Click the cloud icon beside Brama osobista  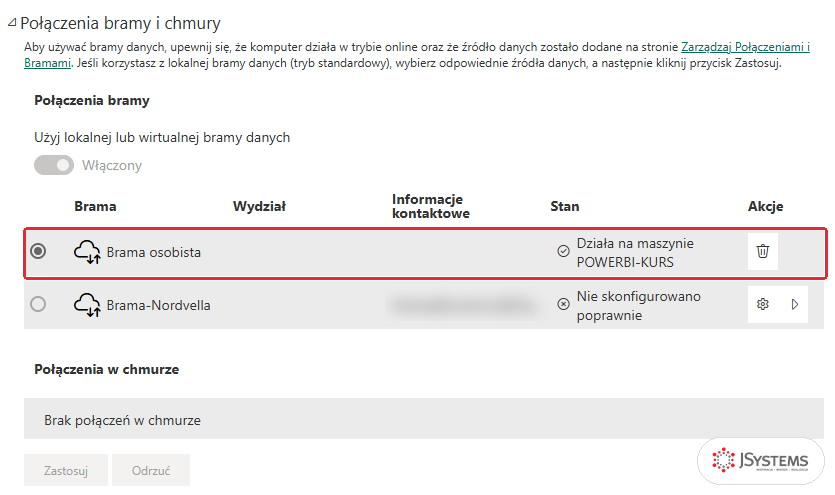tap(87, 252)
